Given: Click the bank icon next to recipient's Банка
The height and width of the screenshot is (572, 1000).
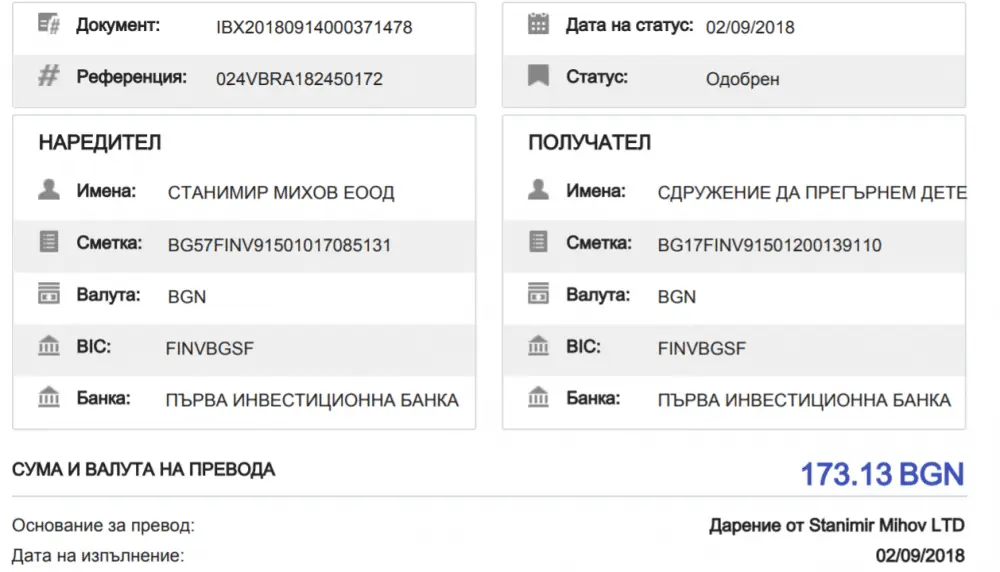Looking at the screenshot, I should (x=539, y=399).
